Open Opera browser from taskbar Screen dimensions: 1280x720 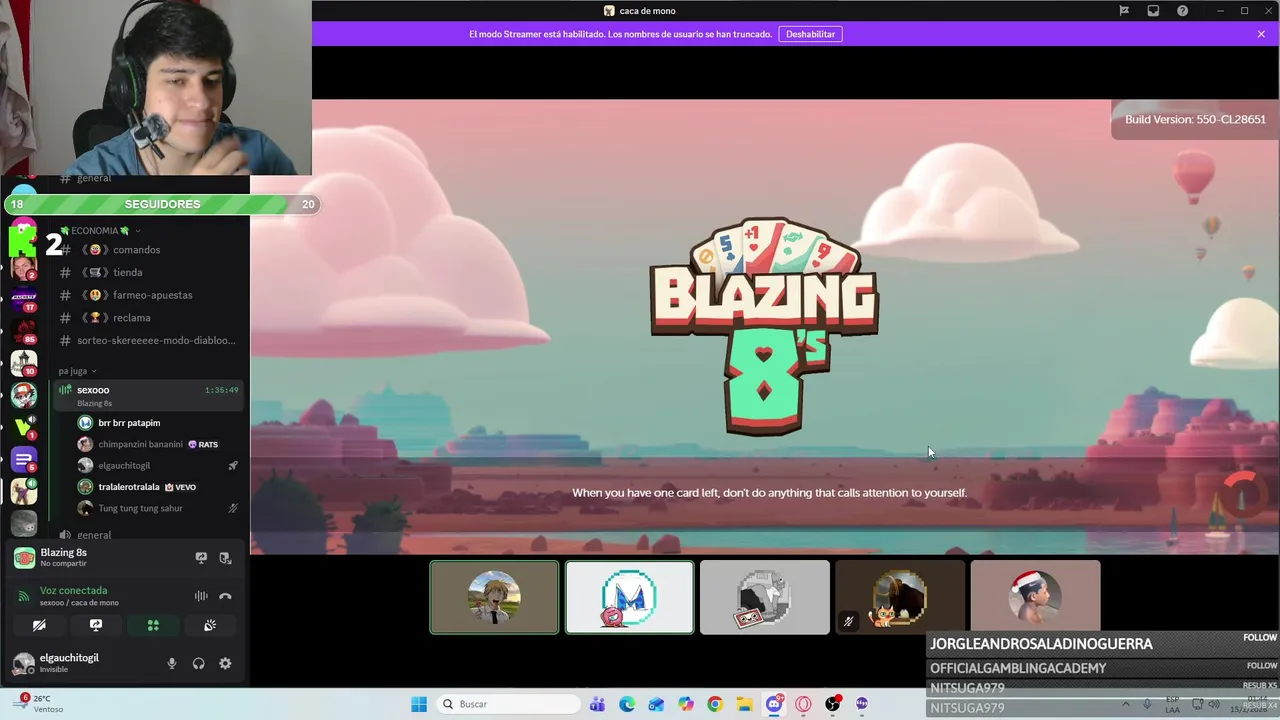tap(803, 704)
